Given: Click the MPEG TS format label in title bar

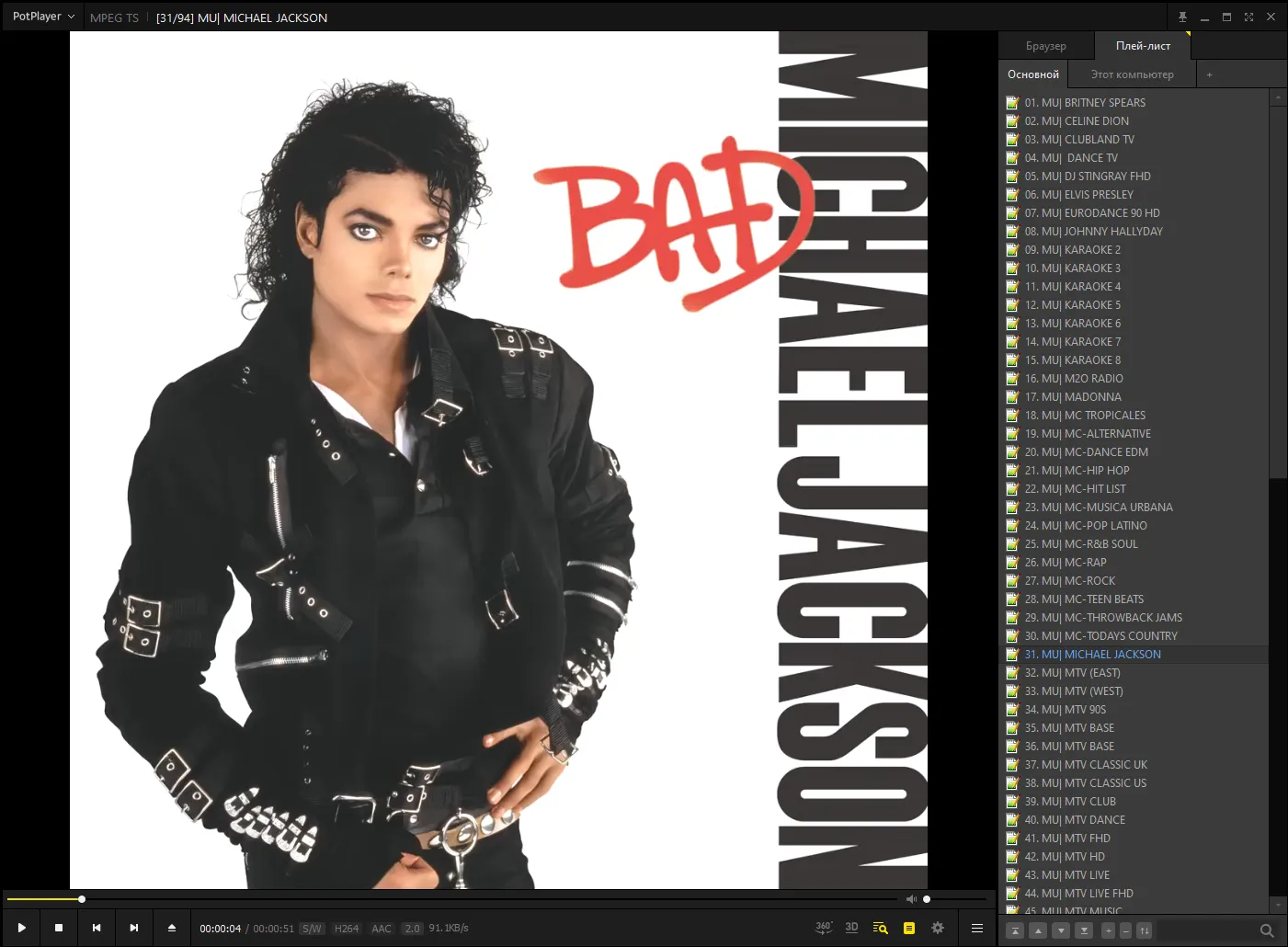Looking at the screenshot, I should click(114, 17).
